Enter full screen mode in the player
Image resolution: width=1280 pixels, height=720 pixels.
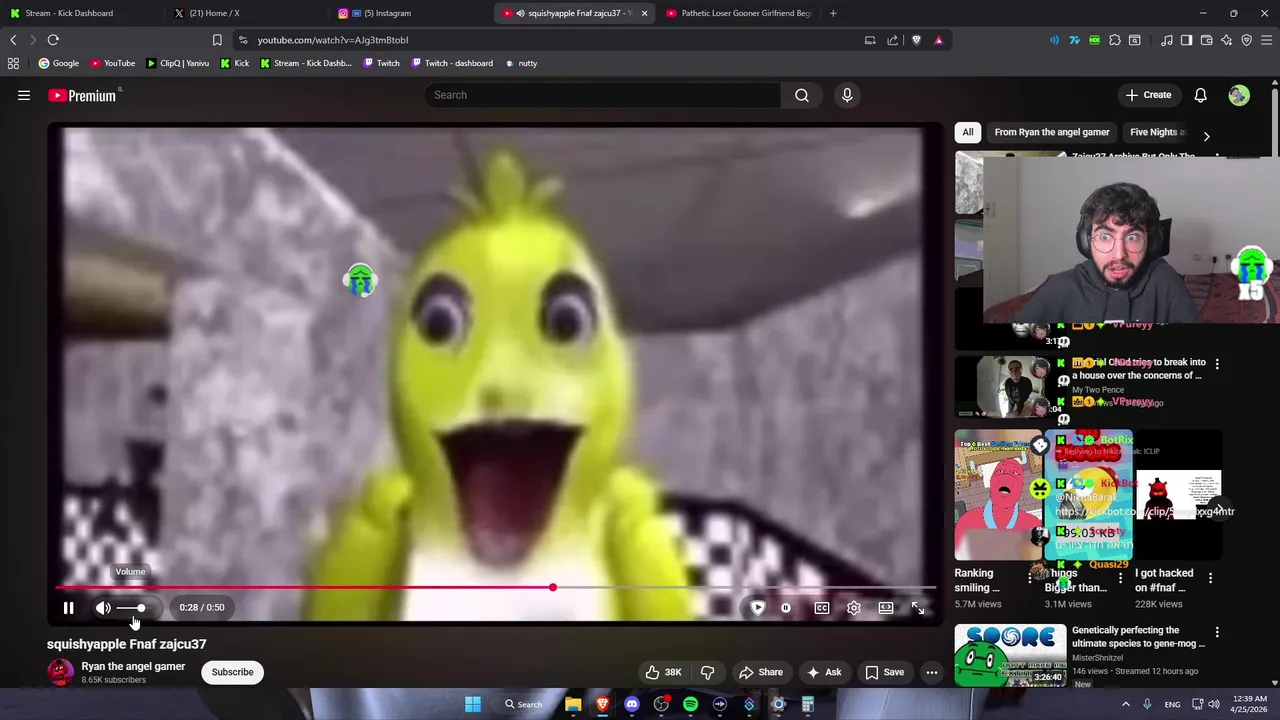[918, 608]
